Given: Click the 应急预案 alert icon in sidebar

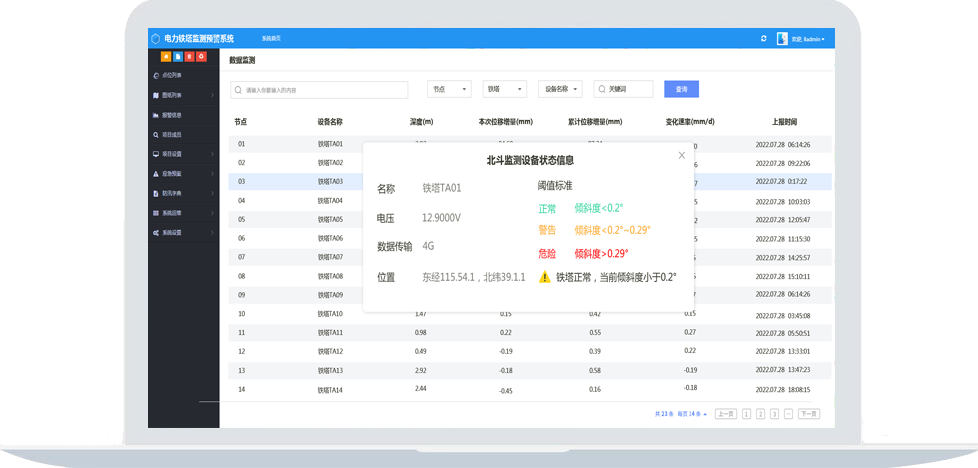Looking at the screenshot, I should 155,173.
